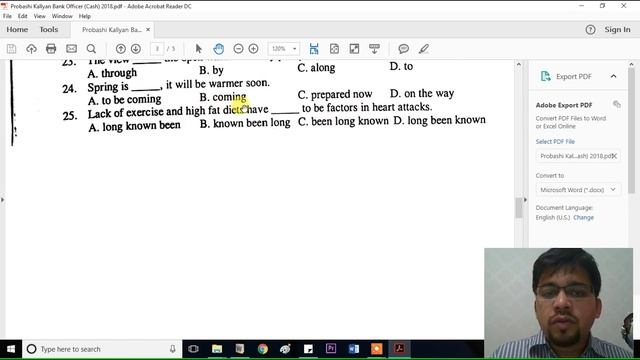The image size is (640, 360).
Task: Open Premiere Pro from taskbar
Action: click(x=331, y=349)
